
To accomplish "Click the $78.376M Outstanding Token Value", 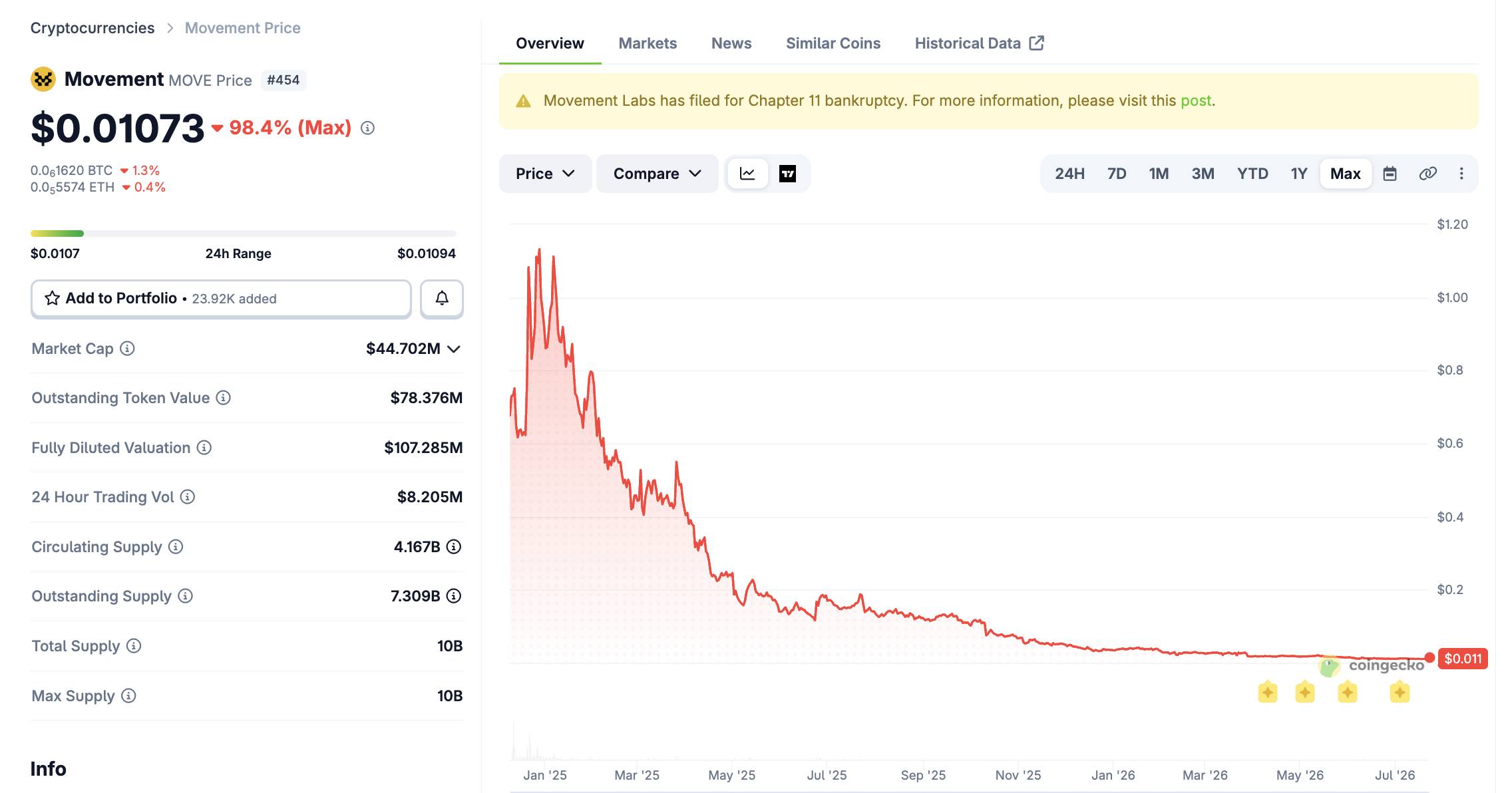I will (x=427, y=398).
